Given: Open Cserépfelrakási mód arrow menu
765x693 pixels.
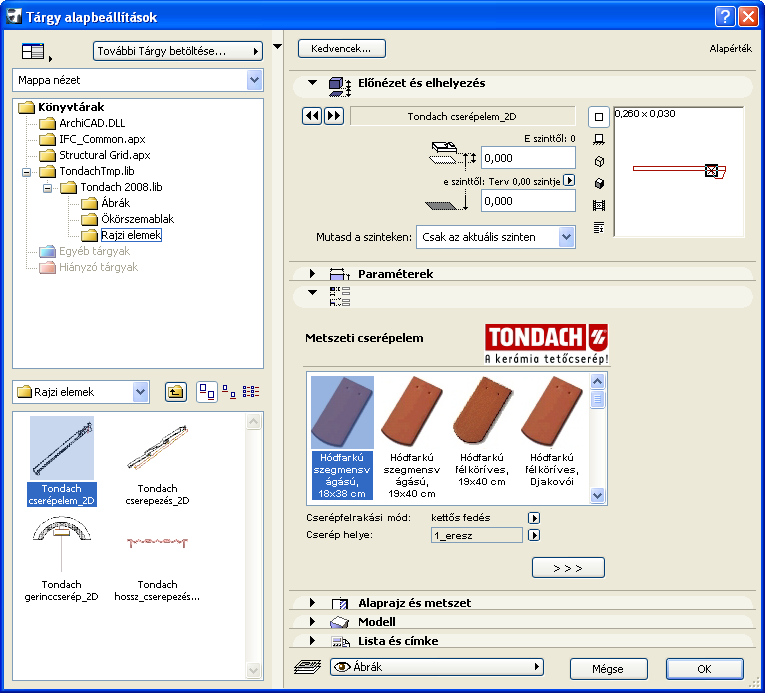Looking at the screenshot, I should (534, 518).
